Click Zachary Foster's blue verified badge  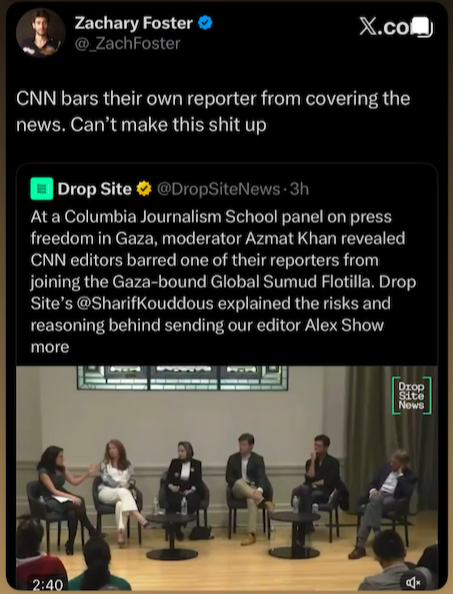(205, 23)
